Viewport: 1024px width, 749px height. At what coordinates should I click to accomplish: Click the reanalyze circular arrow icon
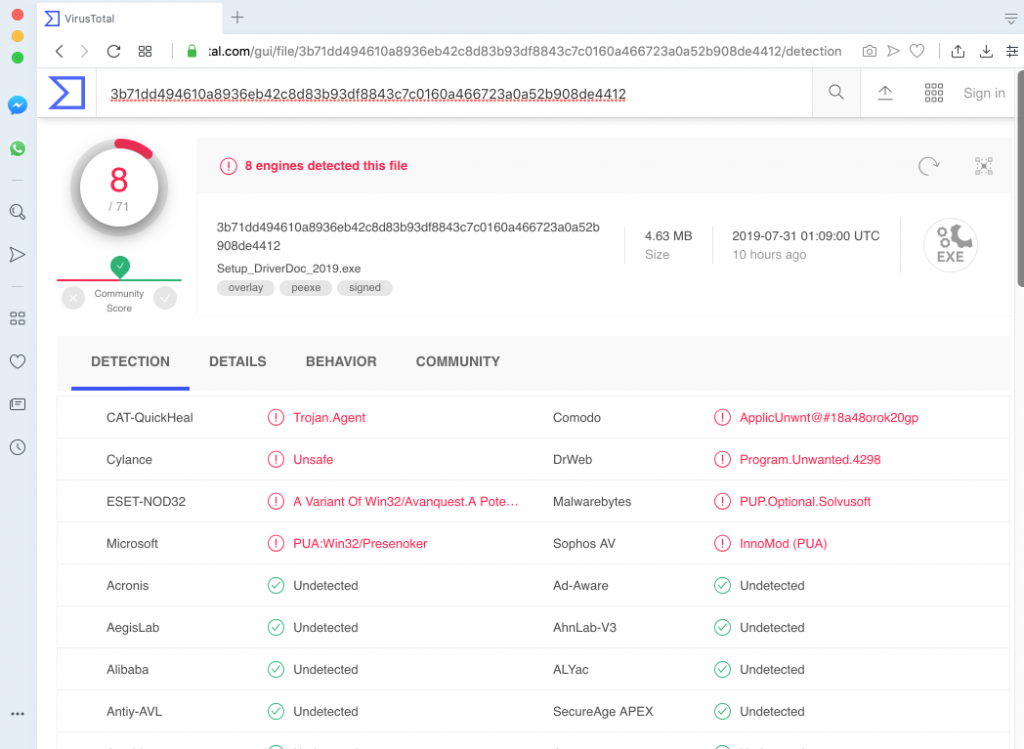928,166
